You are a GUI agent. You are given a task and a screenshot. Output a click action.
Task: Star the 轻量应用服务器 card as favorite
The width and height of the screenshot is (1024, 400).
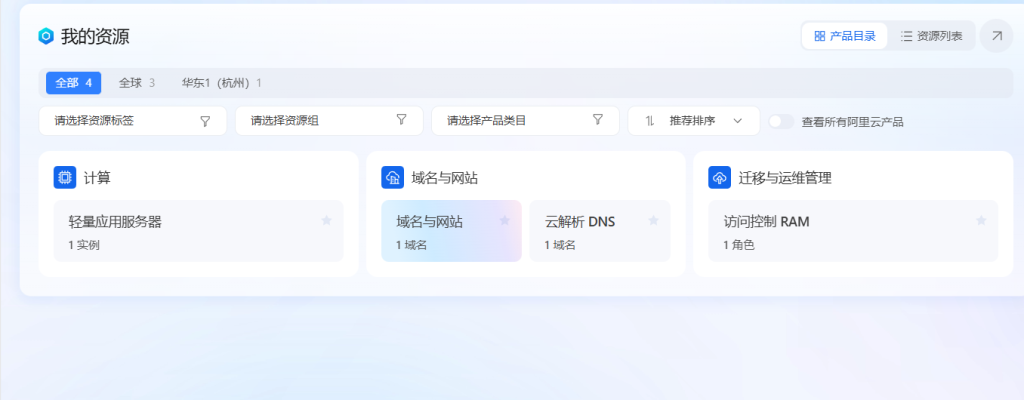pyautogui.click(x=326, y=220)
